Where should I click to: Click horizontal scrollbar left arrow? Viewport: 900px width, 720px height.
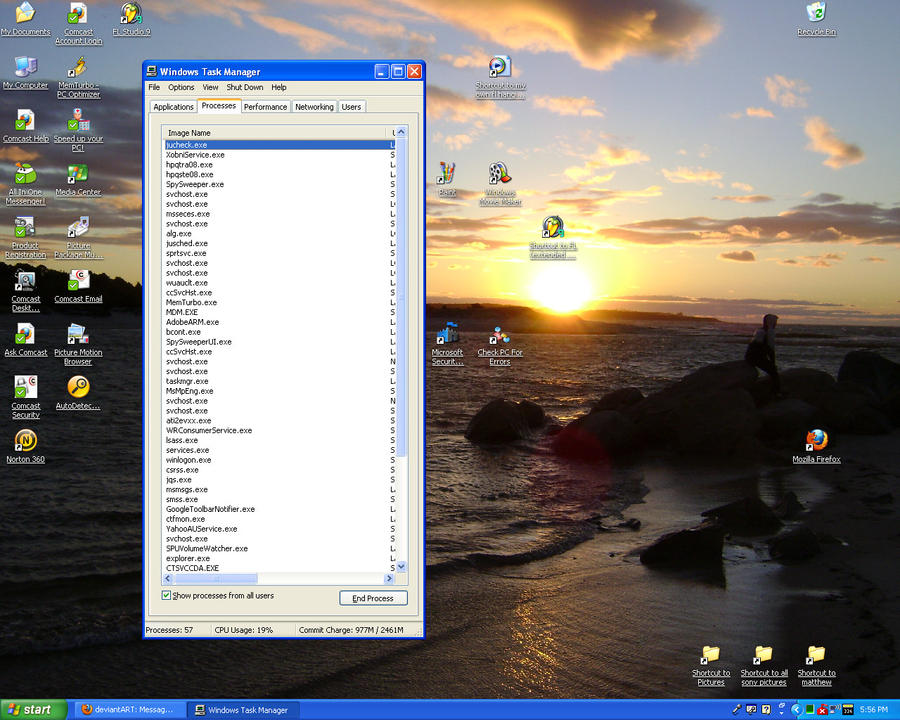tap(168, 578)
